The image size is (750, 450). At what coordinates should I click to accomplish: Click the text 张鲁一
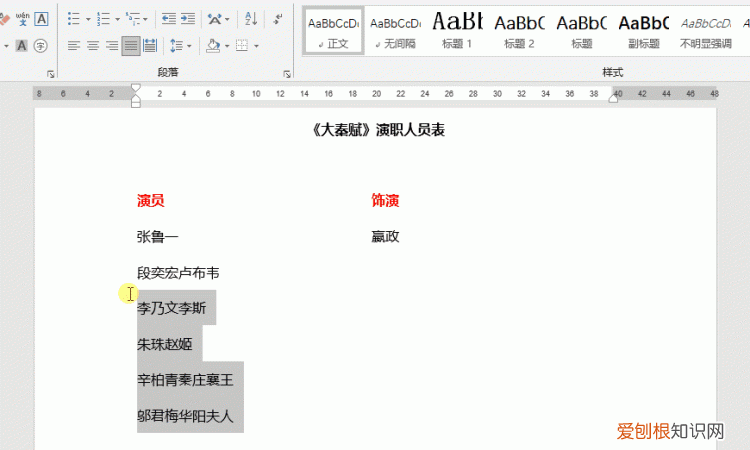click(x=157, y=237)
